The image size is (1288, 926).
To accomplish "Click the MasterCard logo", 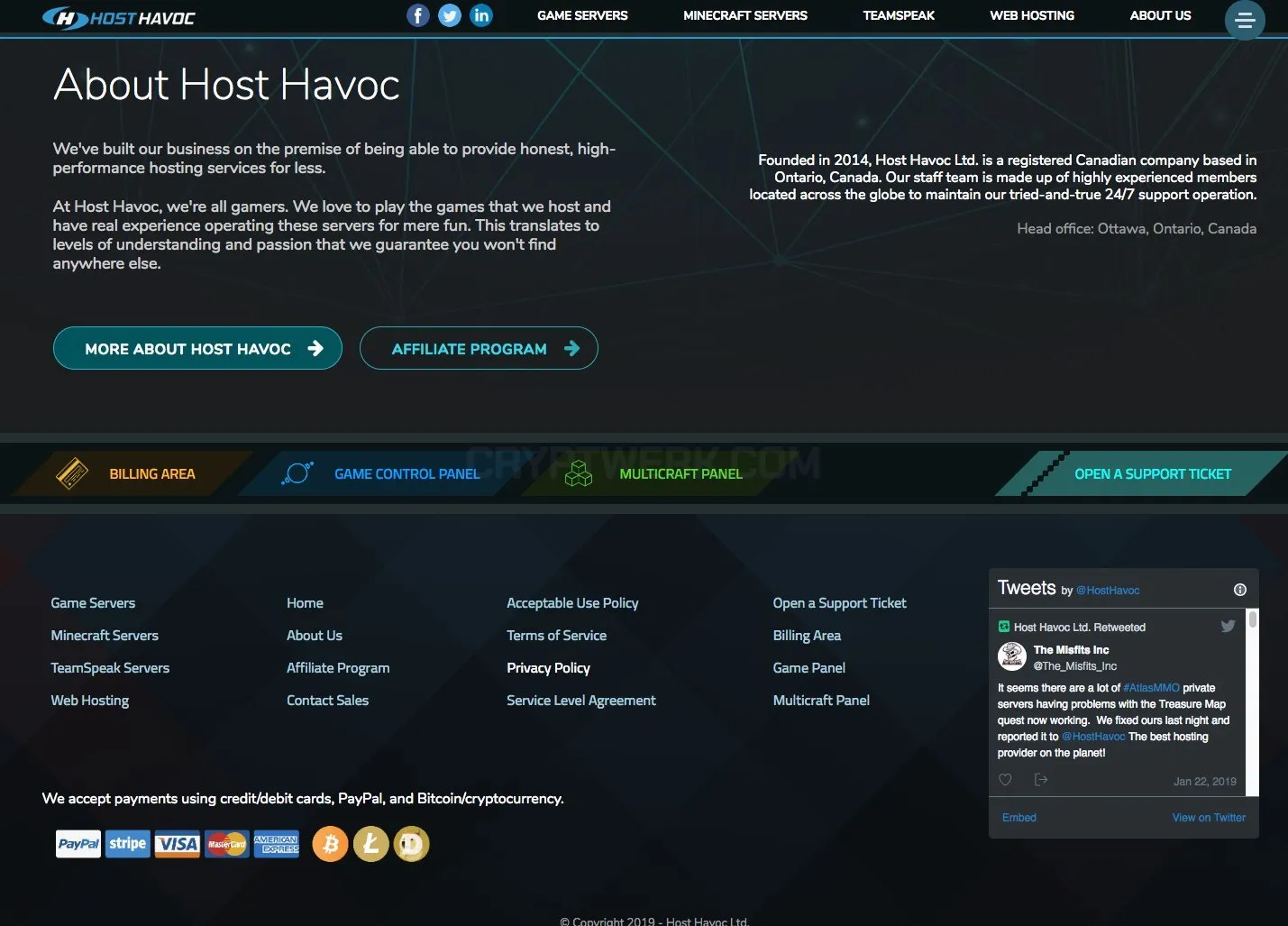I will coord(227,844).
